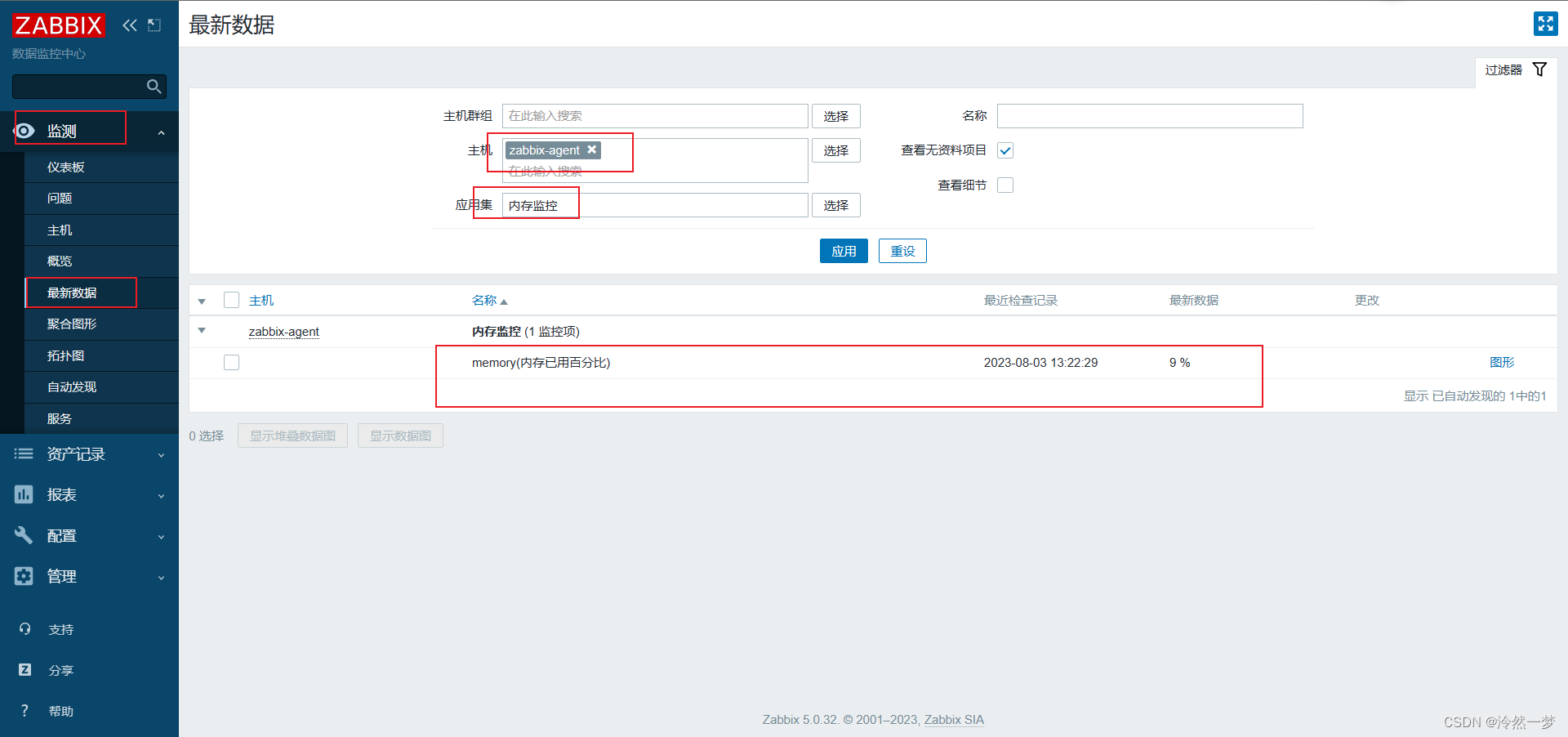This screenshot has width=1568, height=737.
Task: Enable the 查看细节 checkbox
Action: 1005,185
